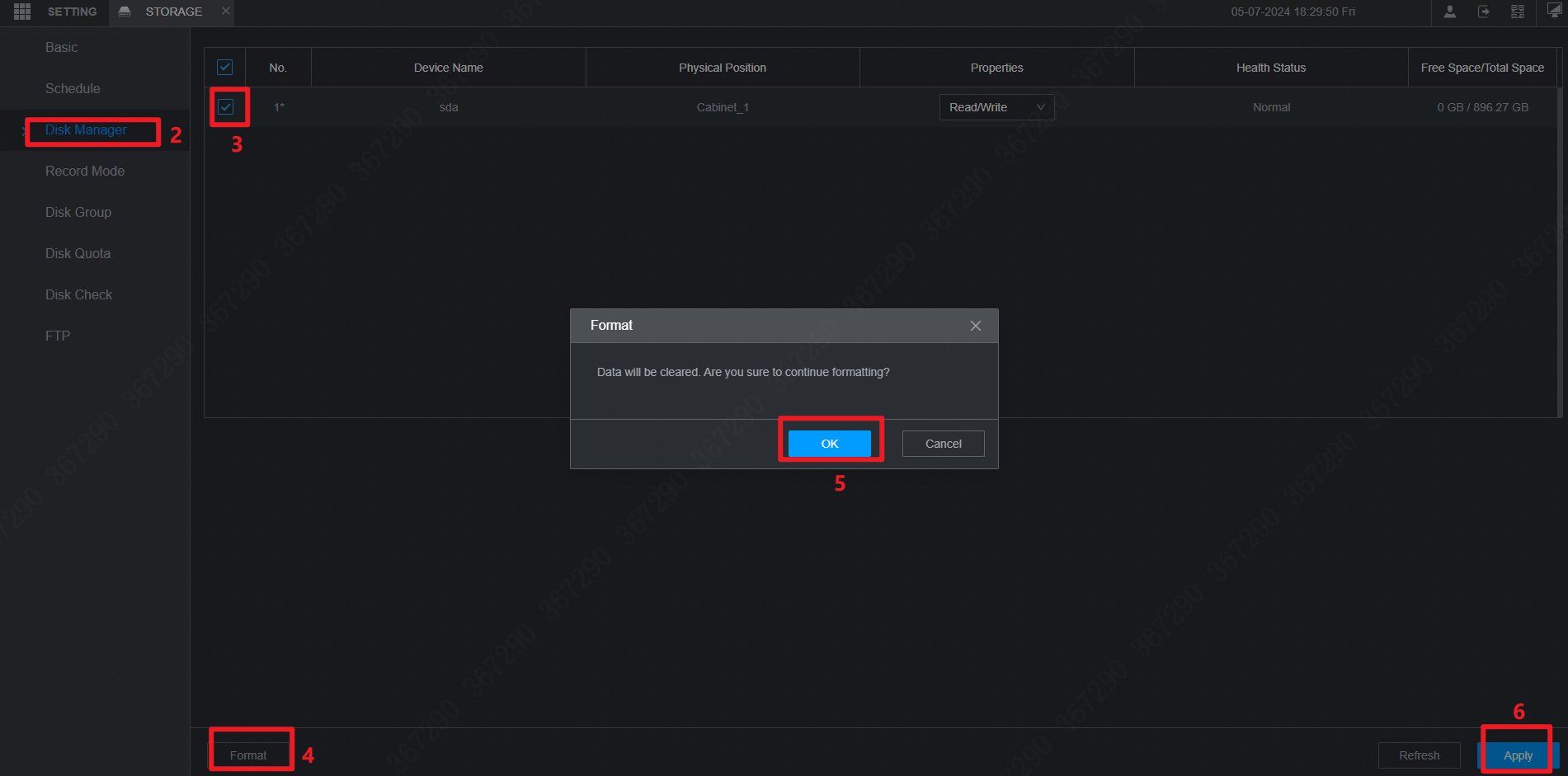The height and width of the screenshot is (776, 1568).
Task: Click the No. column header
Action: point(278,68)
